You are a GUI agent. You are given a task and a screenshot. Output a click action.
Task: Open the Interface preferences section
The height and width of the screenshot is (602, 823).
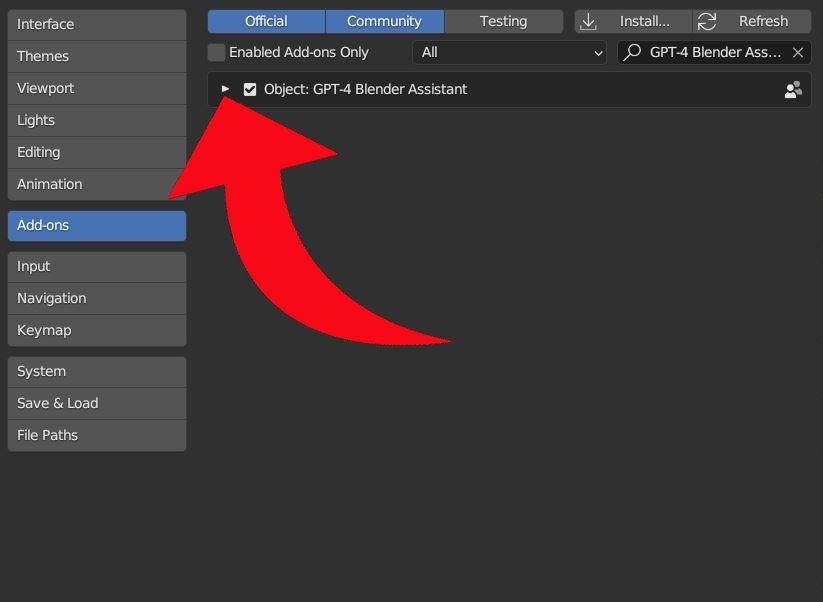pos(96,24)
